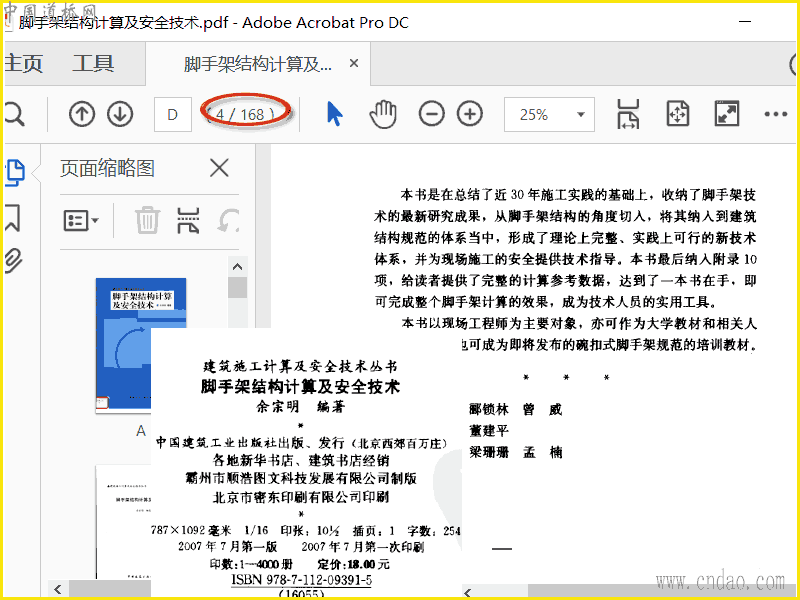Click the page number field showing D

(x=172, y=114)
